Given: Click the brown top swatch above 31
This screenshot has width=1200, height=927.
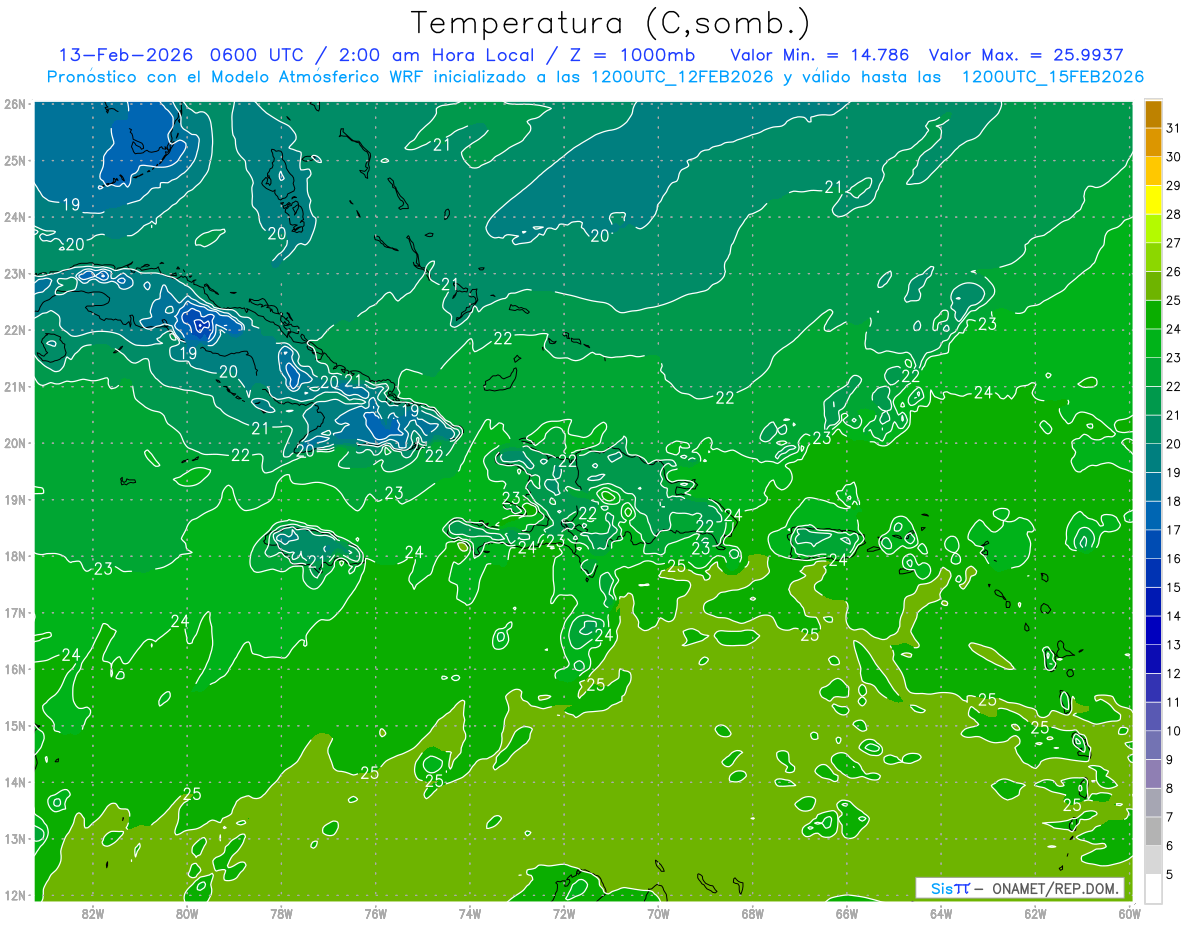Looking at the screenshot, I should tap(1153, 114).
